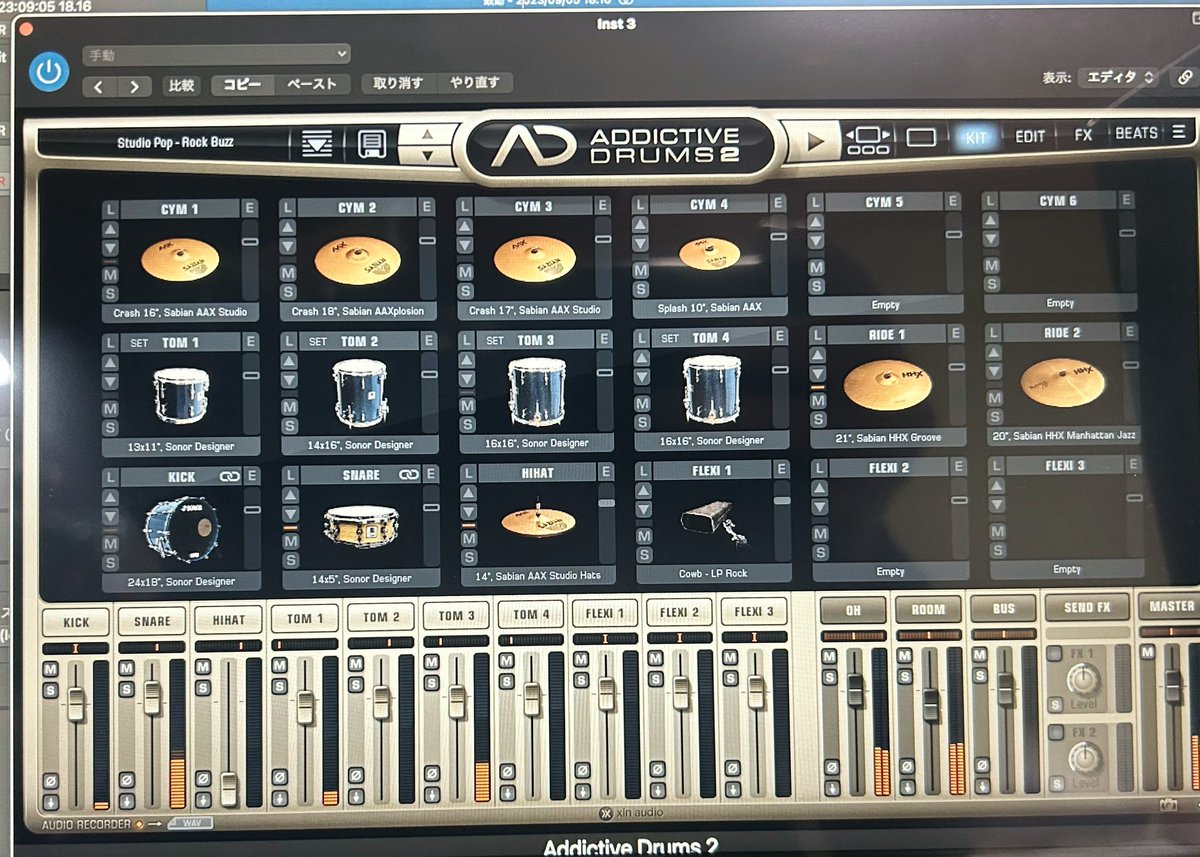Select the HIHAT mixer channel label
Image resolution: width=1200 pixels, height=857 pixels.
point(228,619)
